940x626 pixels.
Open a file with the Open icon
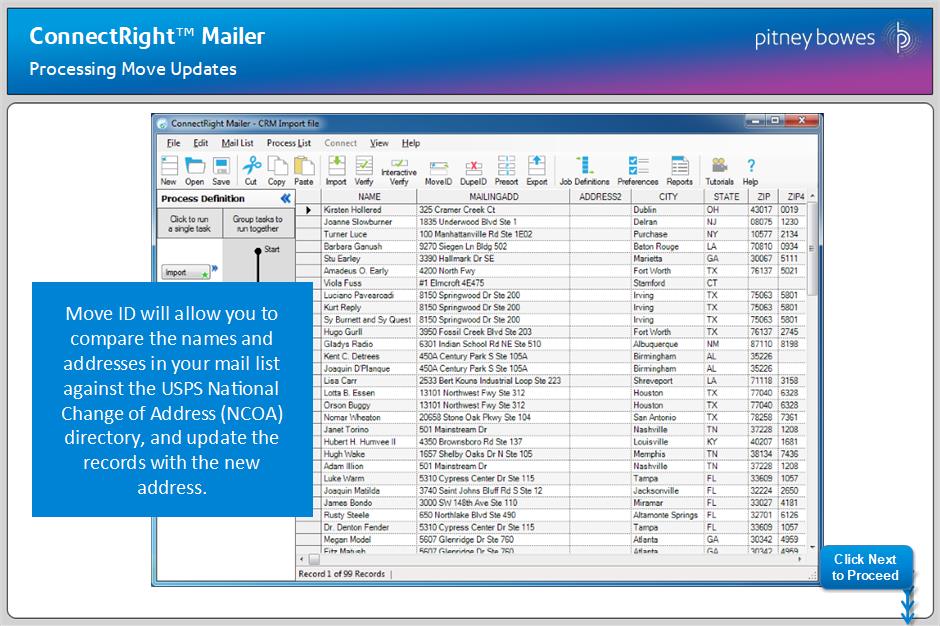coord(194,170)
